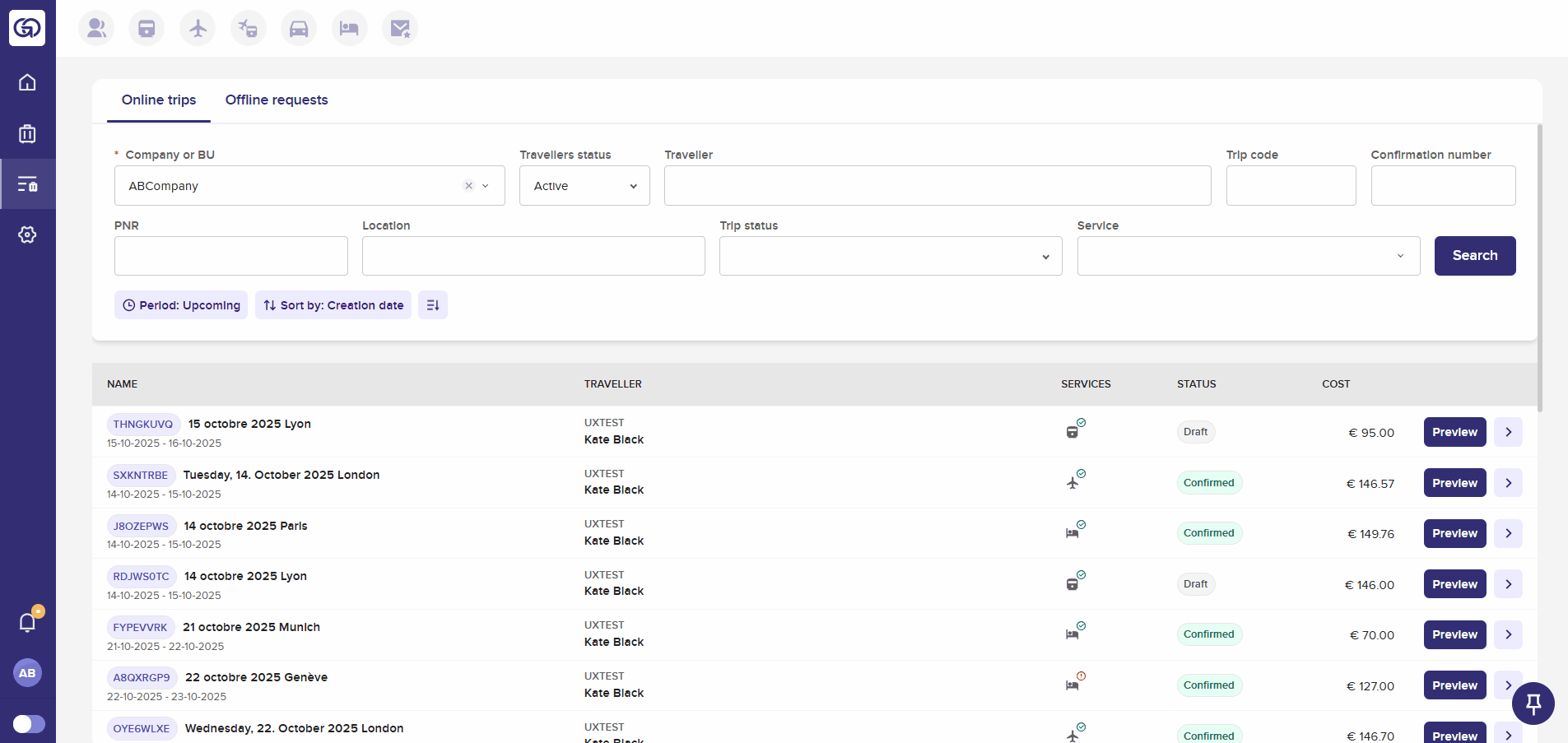Image resolution: width=1568 pixels, height=743 pixels.
Task: Toggle sort order direction button
Action: tap(433, 305)
